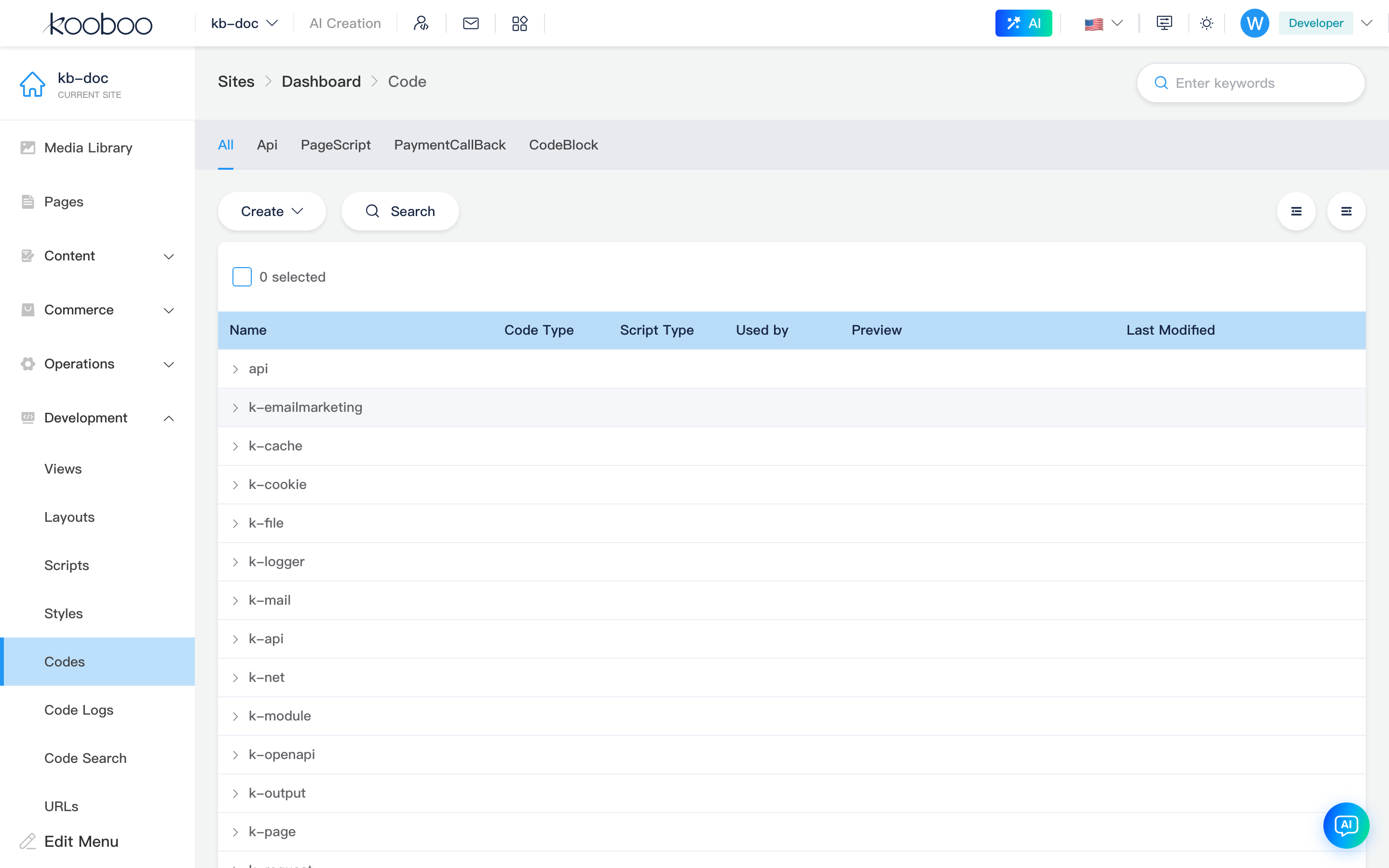The height and width of the screenshot is (868, 1389).
Task: Switch to the PageScript tab
Action: (336, 145)
